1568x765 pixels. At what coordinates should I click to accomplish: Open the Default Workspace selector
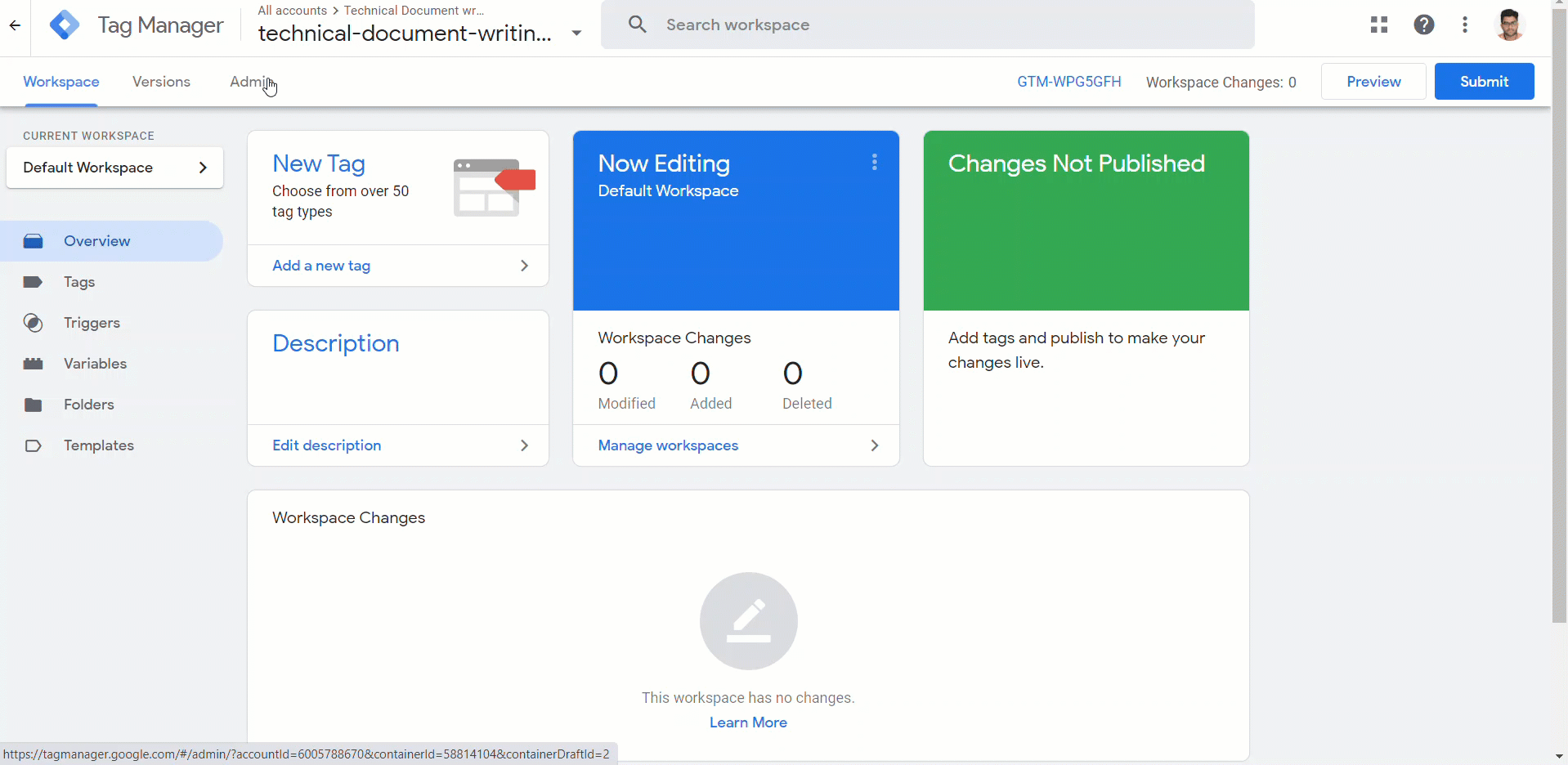tap(114, 168)
